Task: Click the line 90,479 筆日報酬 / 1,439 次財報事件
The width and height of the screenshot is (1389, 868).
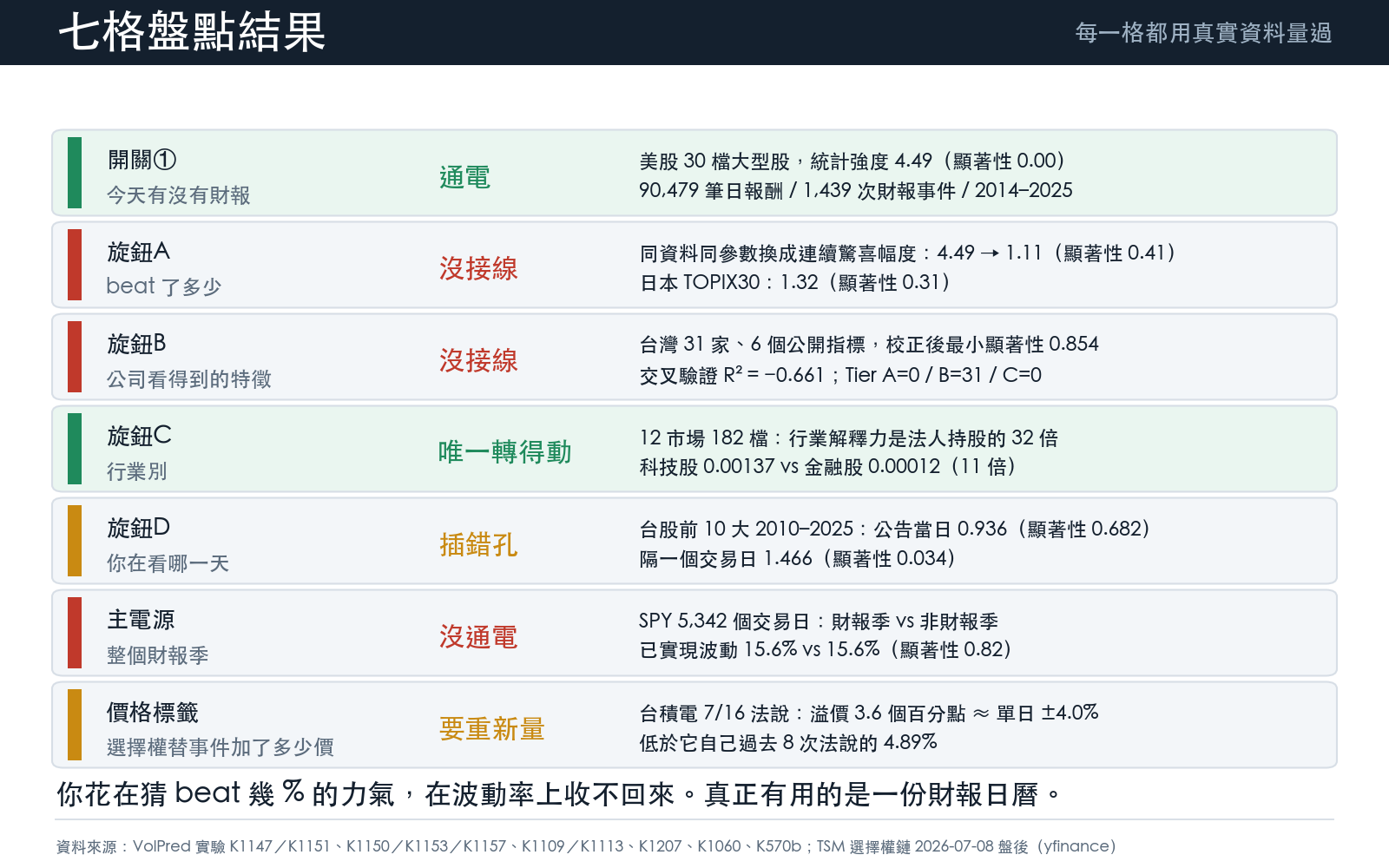Action: pos(856,190)
